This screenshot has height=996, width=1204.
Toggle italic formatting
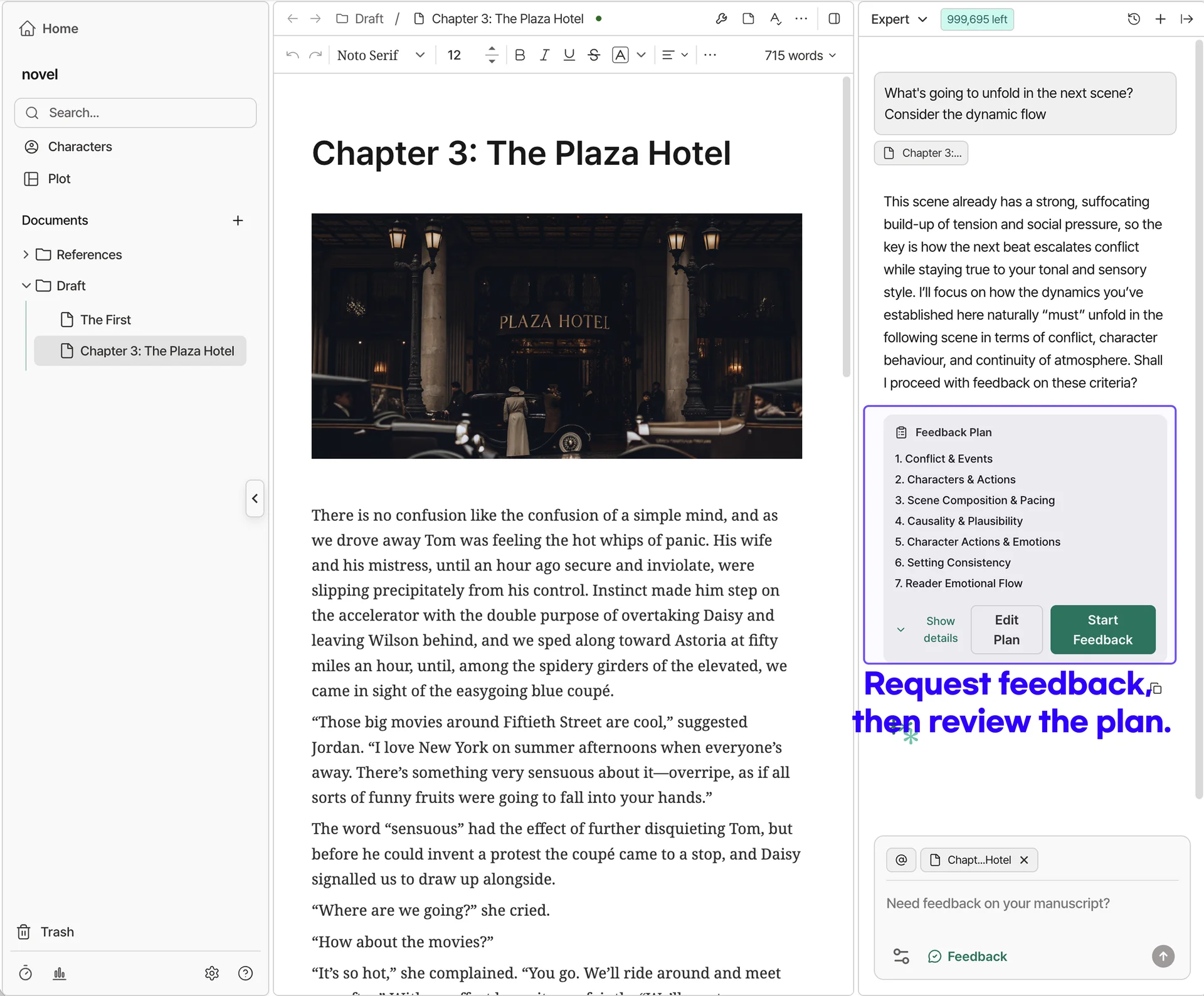(544, 55)
